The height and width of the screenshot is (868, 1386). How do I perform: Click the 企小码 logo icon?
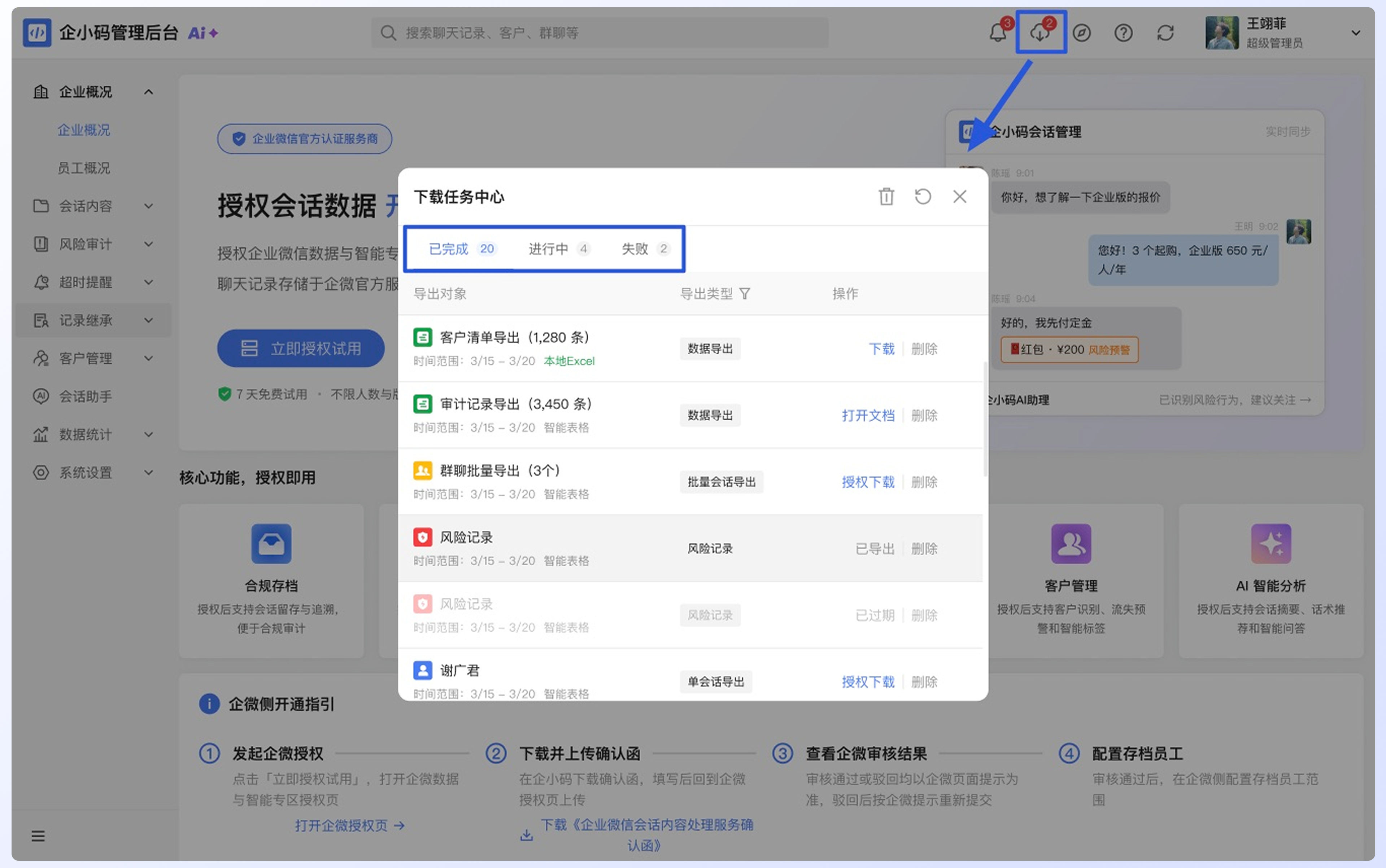point(37,33)
